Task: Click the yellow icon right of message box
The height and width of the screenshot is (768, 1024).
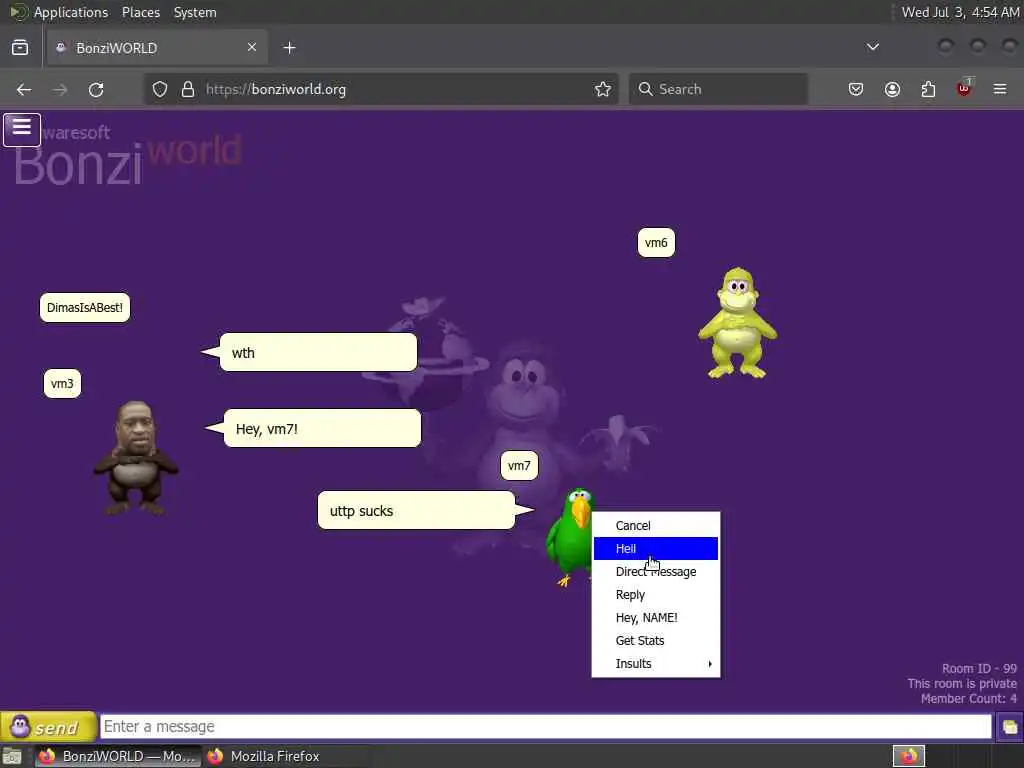Action: click(1009, 727)
